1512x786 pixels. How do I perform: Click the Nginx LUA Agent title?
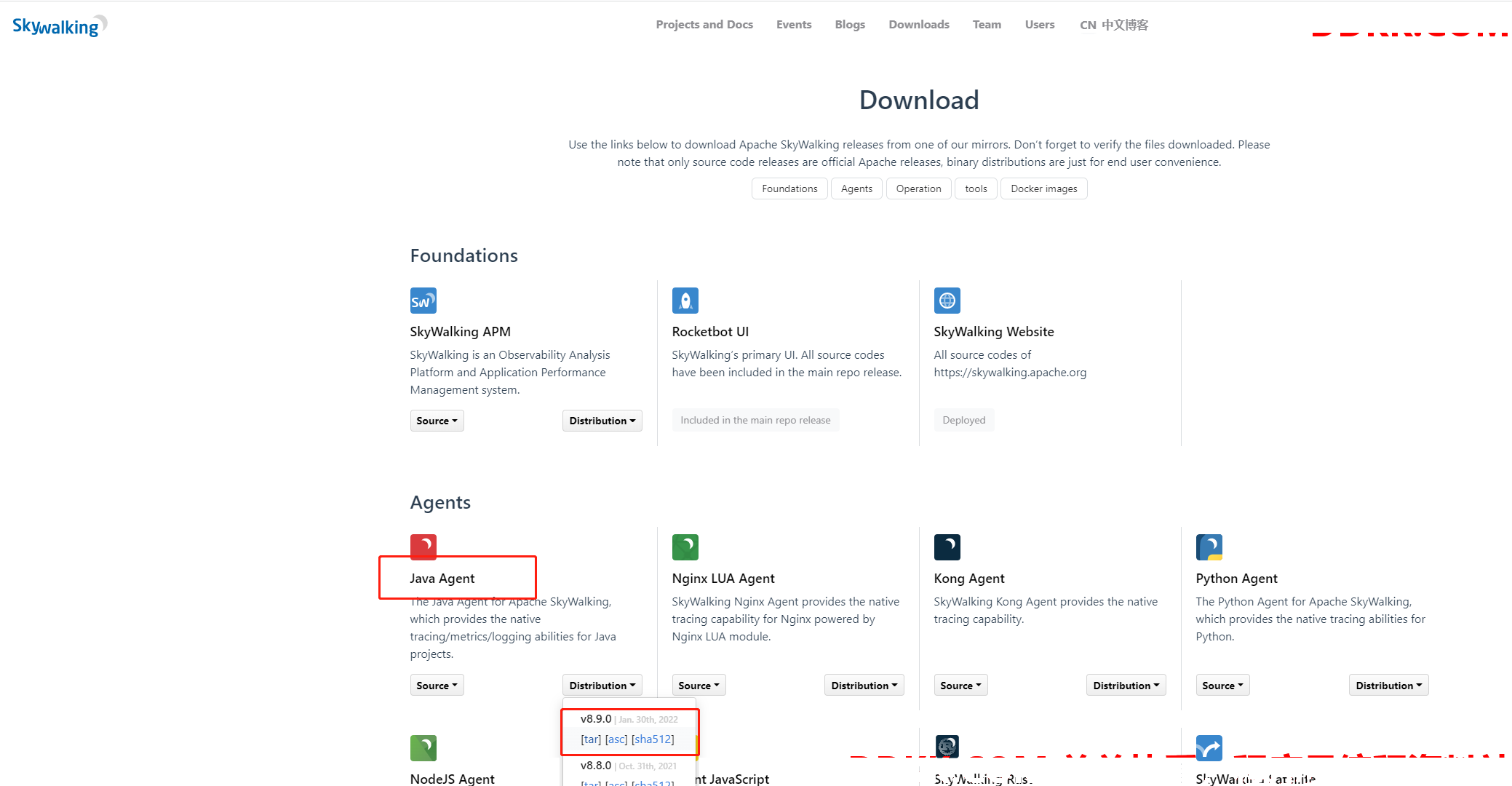(x=723, y=579)
